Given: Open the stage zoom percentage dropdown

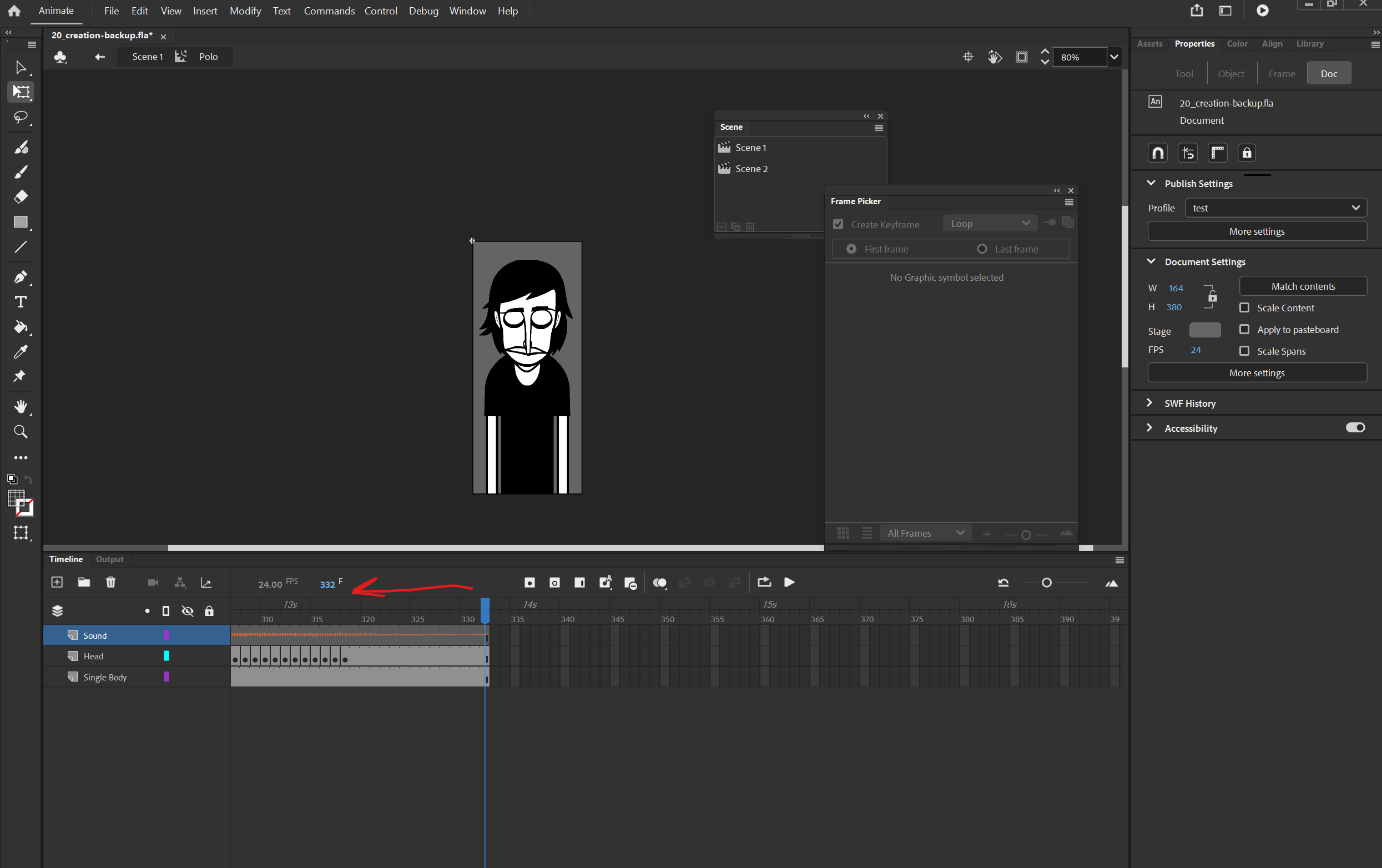Looking at the screenshot, I should point(1114,57).
